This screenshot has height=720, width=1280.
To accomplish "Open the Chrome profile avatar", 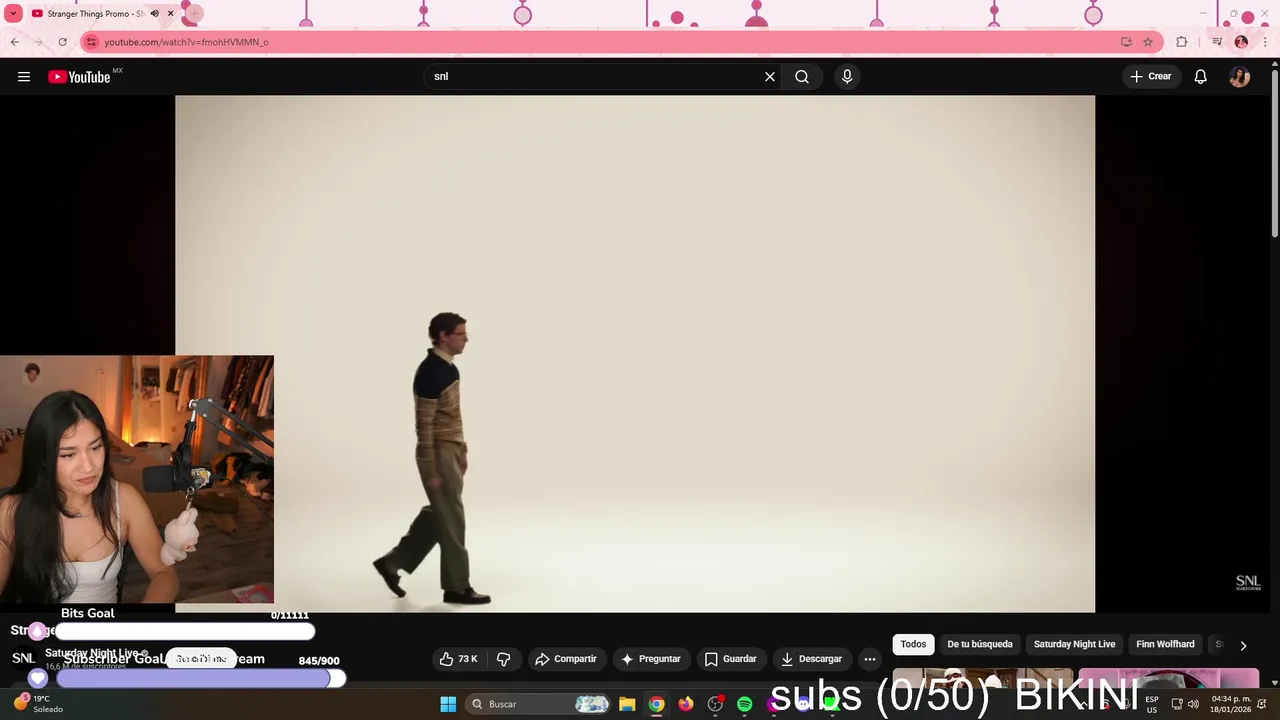I will coord(1241,42).
